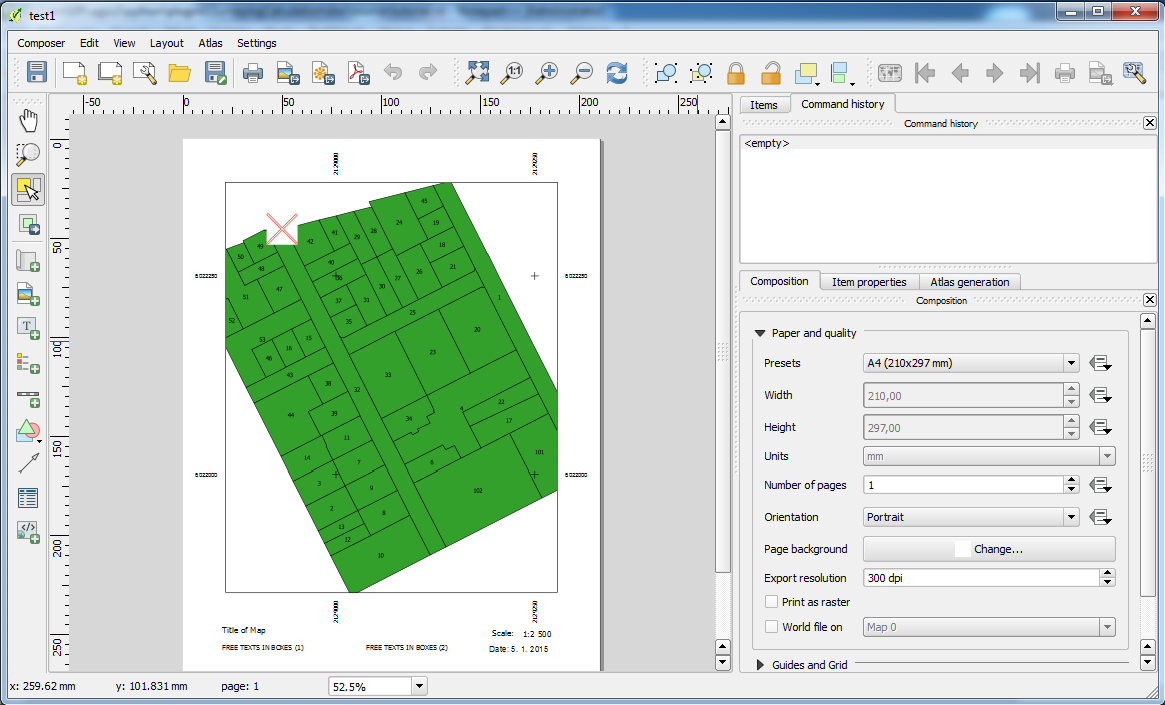Viewport: 1165px width, 705px height.
Task: Select the Add arrow tool
Action: click(28, 463)
